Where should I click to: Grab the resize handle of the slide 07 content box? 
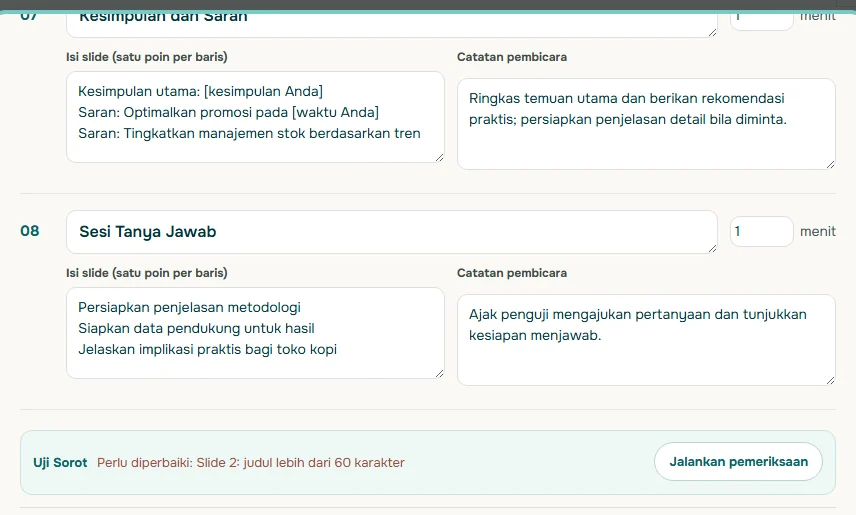pos(439,157)
